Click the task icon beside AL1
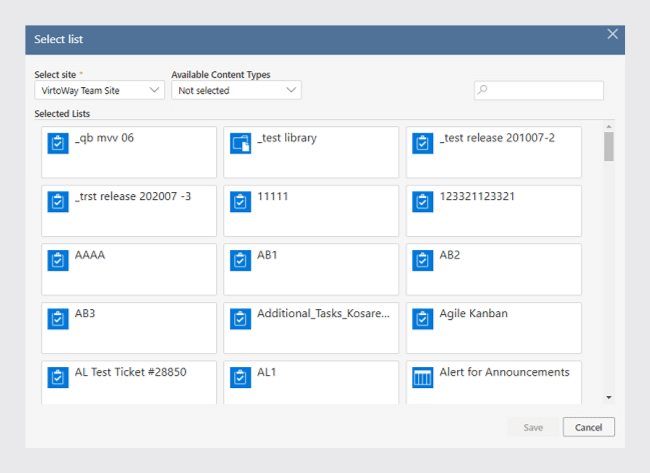This screenshot has width=650, height=473. pos(240,378)
